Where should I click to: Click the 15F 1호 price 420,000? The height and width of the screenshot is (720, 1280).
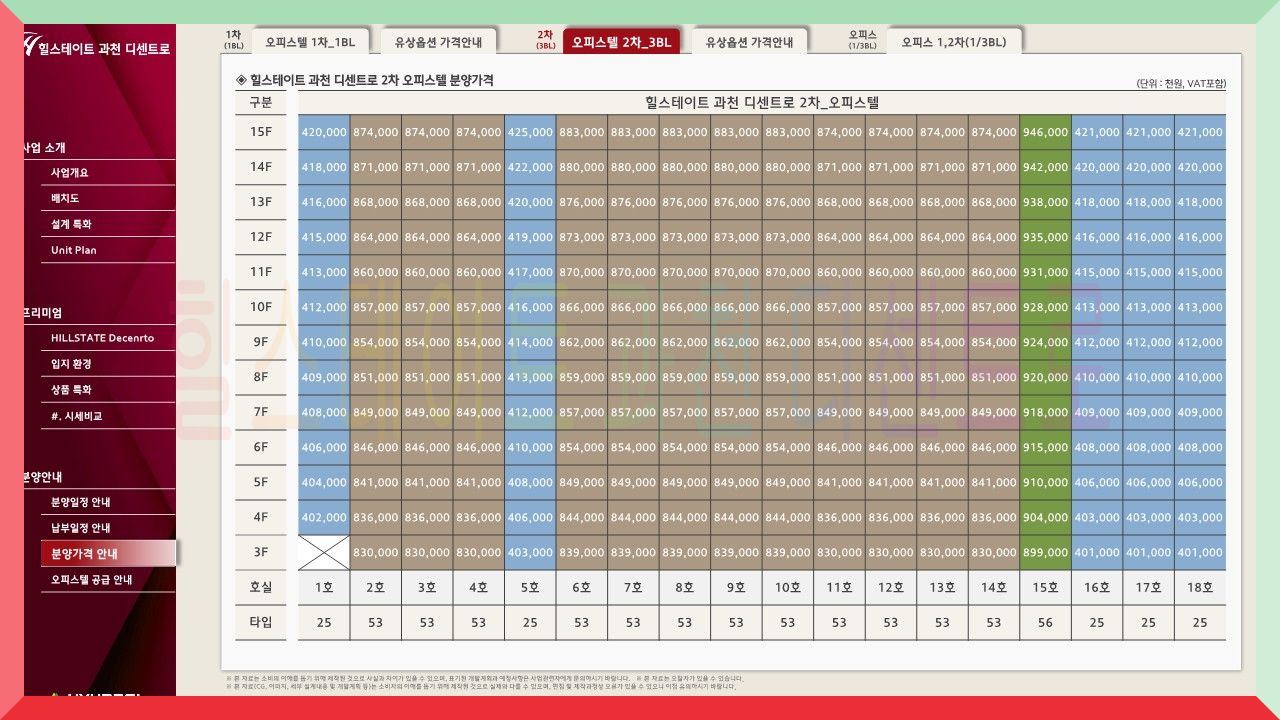(x=324, y=132)
